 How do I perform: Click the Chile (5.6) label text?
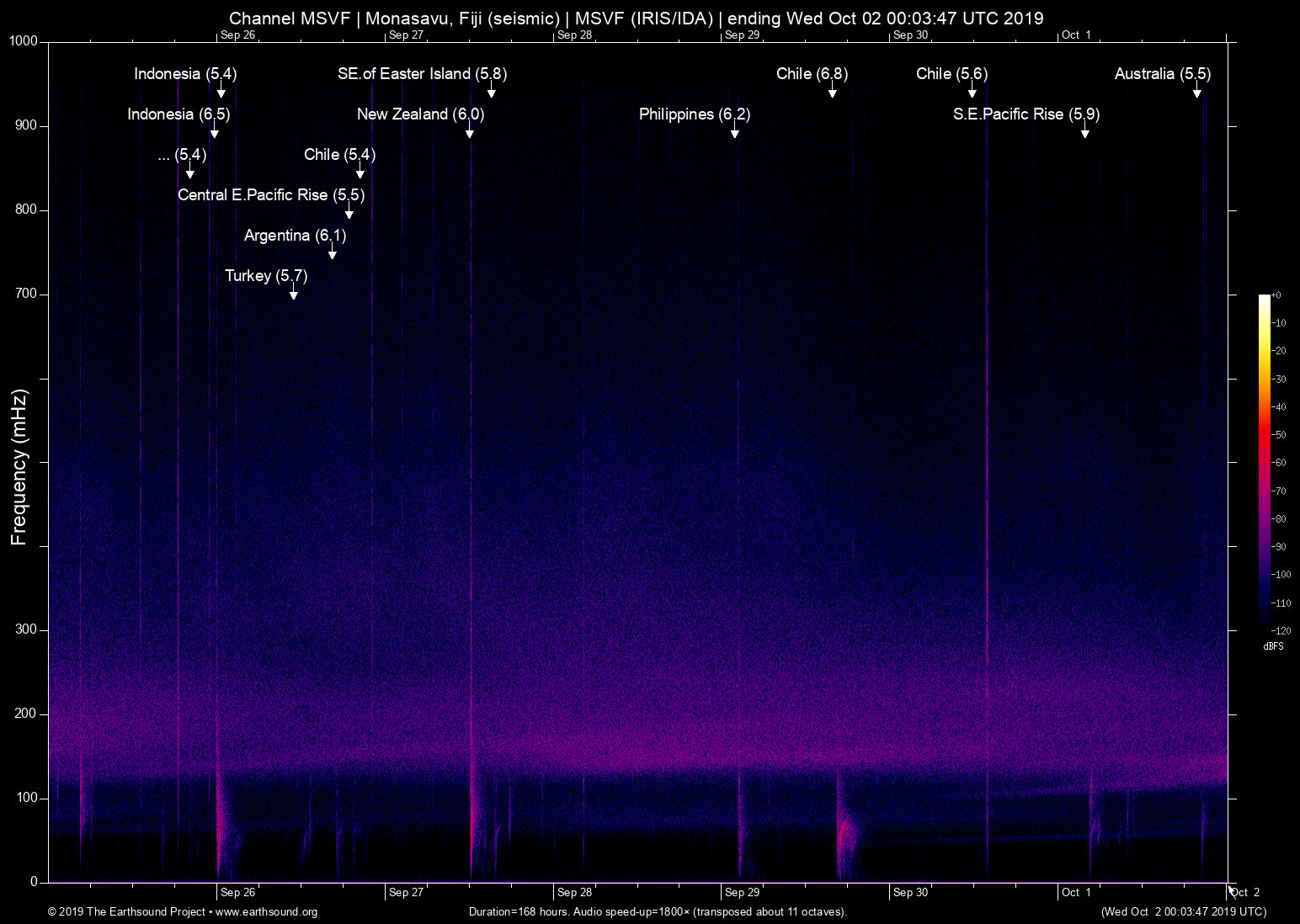tap(951, 74)
